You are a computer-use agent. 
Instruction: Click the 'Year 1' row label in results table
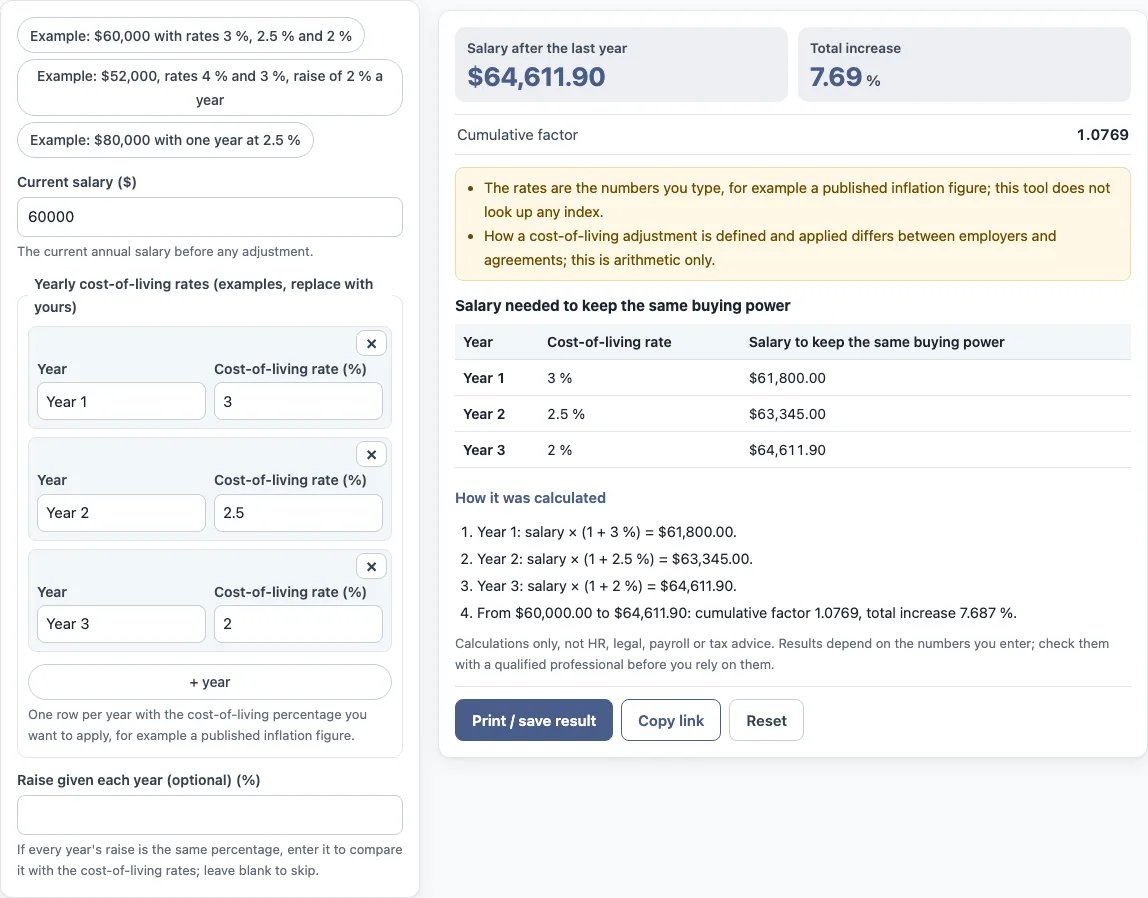pyautogui.click(x=483, y=378)
